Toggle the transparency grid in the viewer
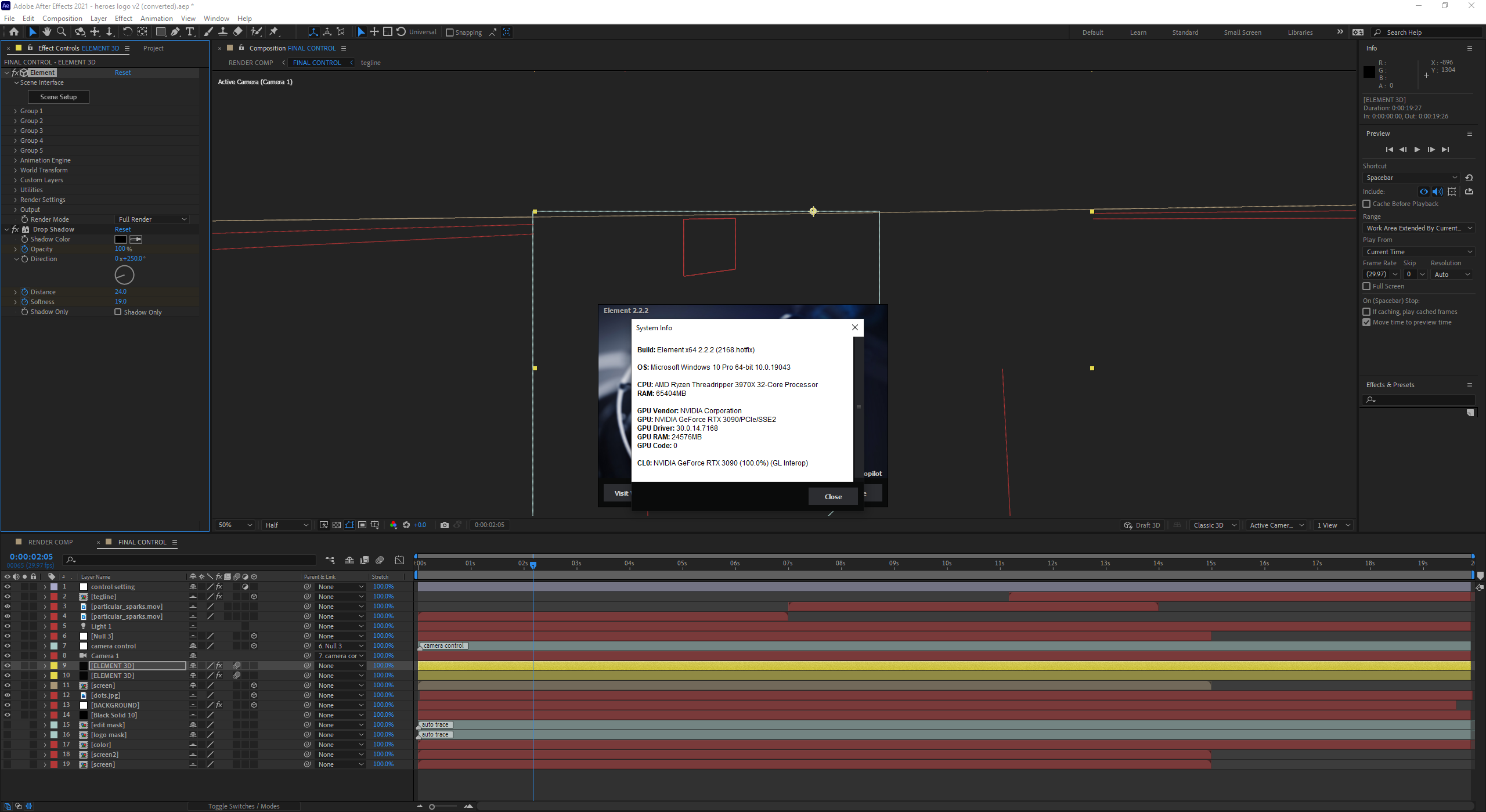The height and width of the screenshot is (812, 1486). click(x=337, y=525)
